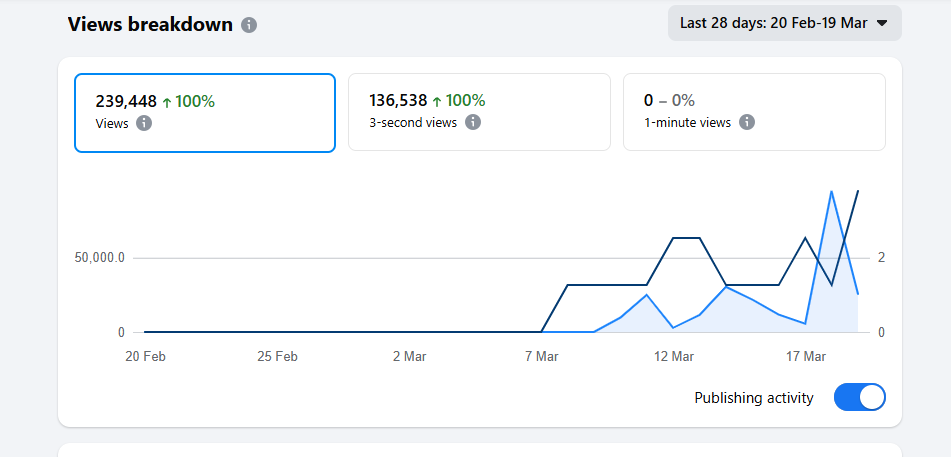951x457 pixels.
Task: Click info icon next to Views label
Action: click(144, 123)
